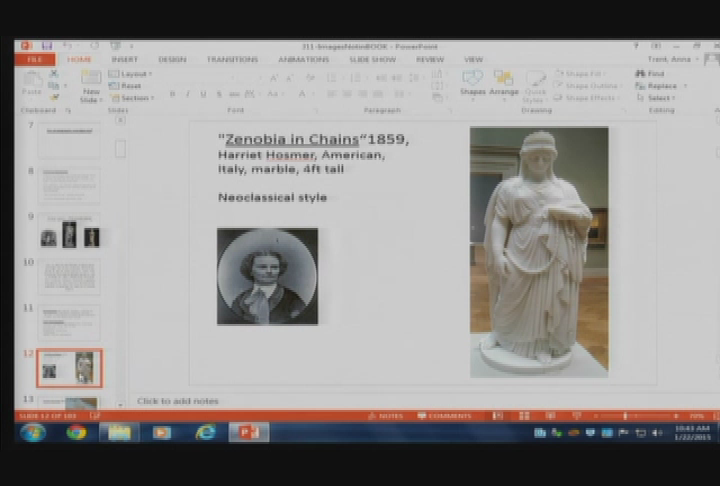This screenshot has width=720, height=486.
Task: Open Internet Explorer from the taskbar
Action: pyautogui.click(x=205, y=432)
